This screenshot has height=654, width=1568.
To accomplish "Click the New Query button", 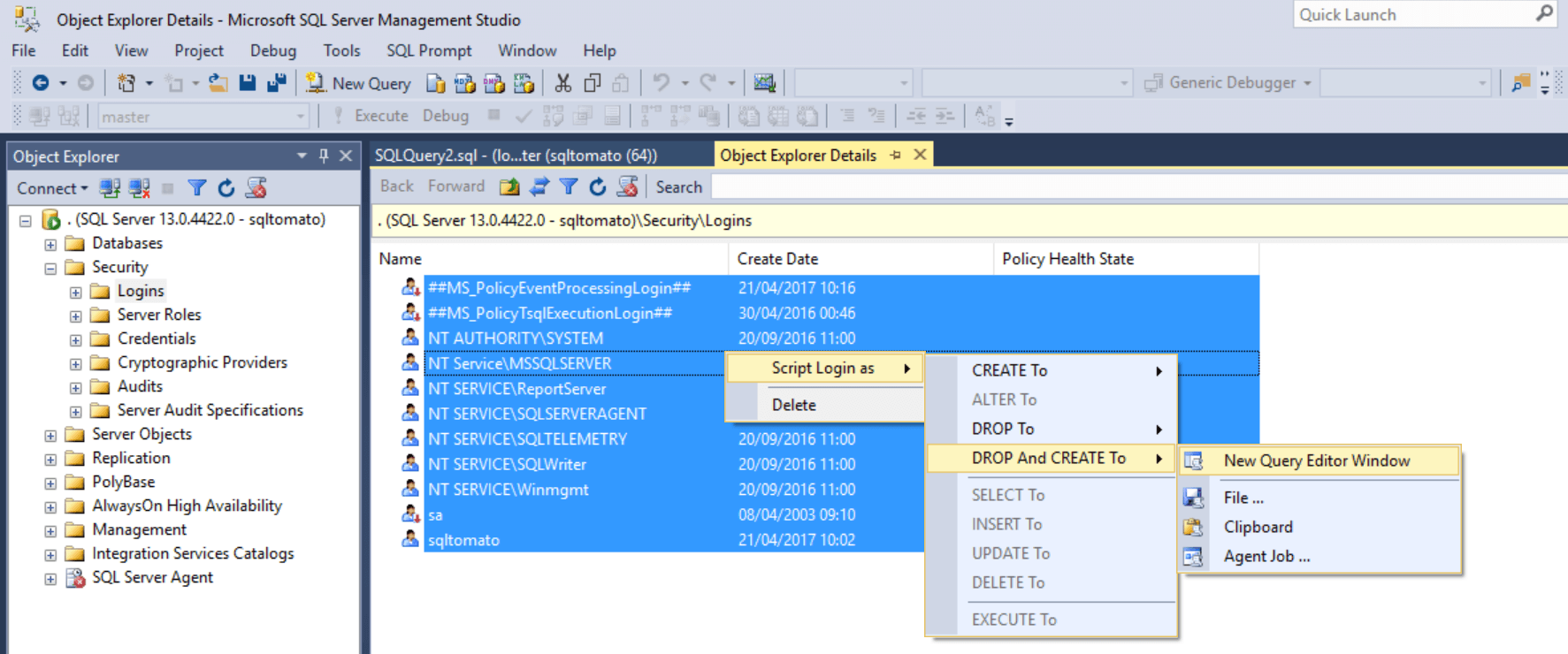I will click(358, 83).
